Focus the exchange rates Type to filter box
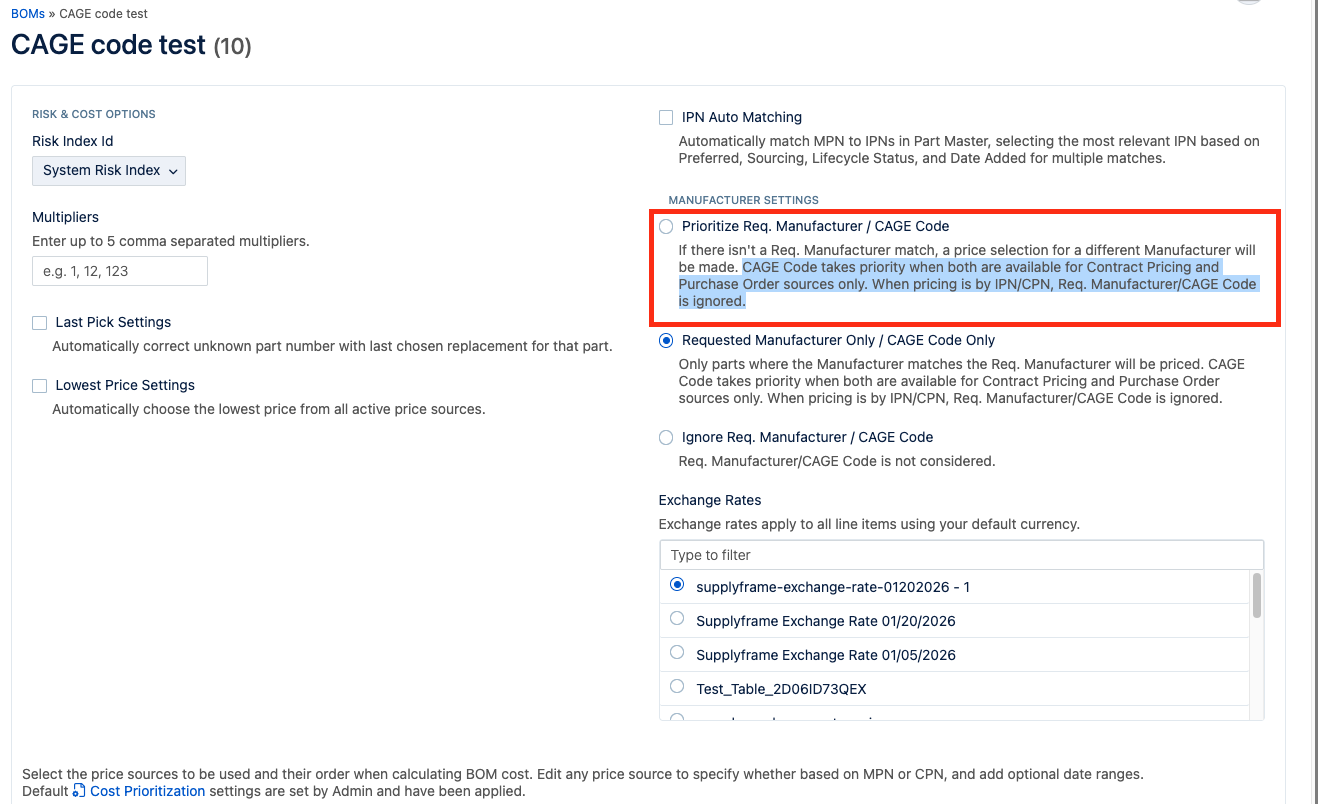This screenshot has width=1318, height=804. pos(960,555)
